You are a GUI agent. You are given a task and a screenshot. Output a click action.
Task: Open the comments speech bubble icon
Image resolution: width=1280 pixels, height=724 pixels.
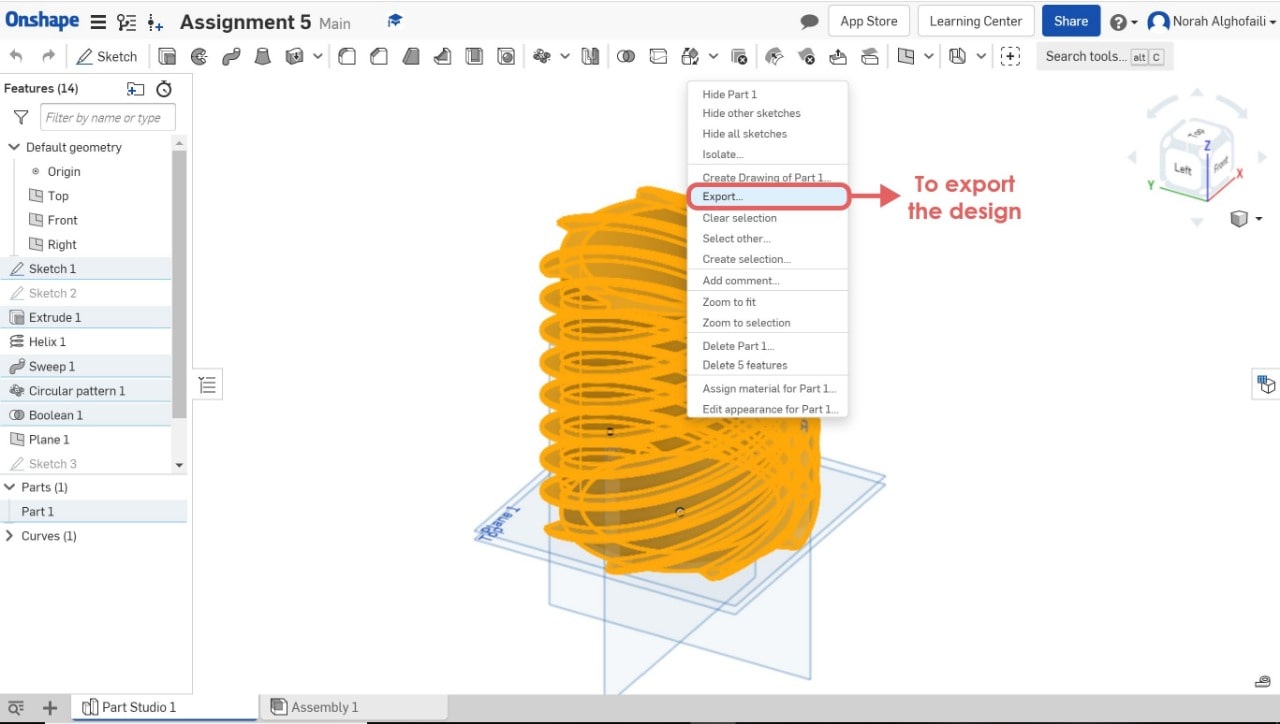coord(810,22)
